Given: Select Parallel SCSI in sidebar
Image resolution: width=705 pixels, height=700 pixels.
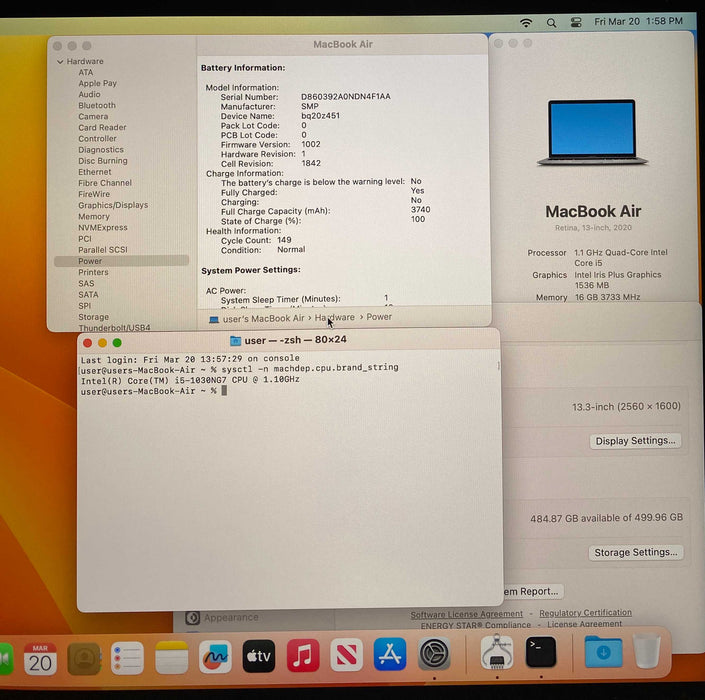Looking at the screenshot, I should point(103,250).
